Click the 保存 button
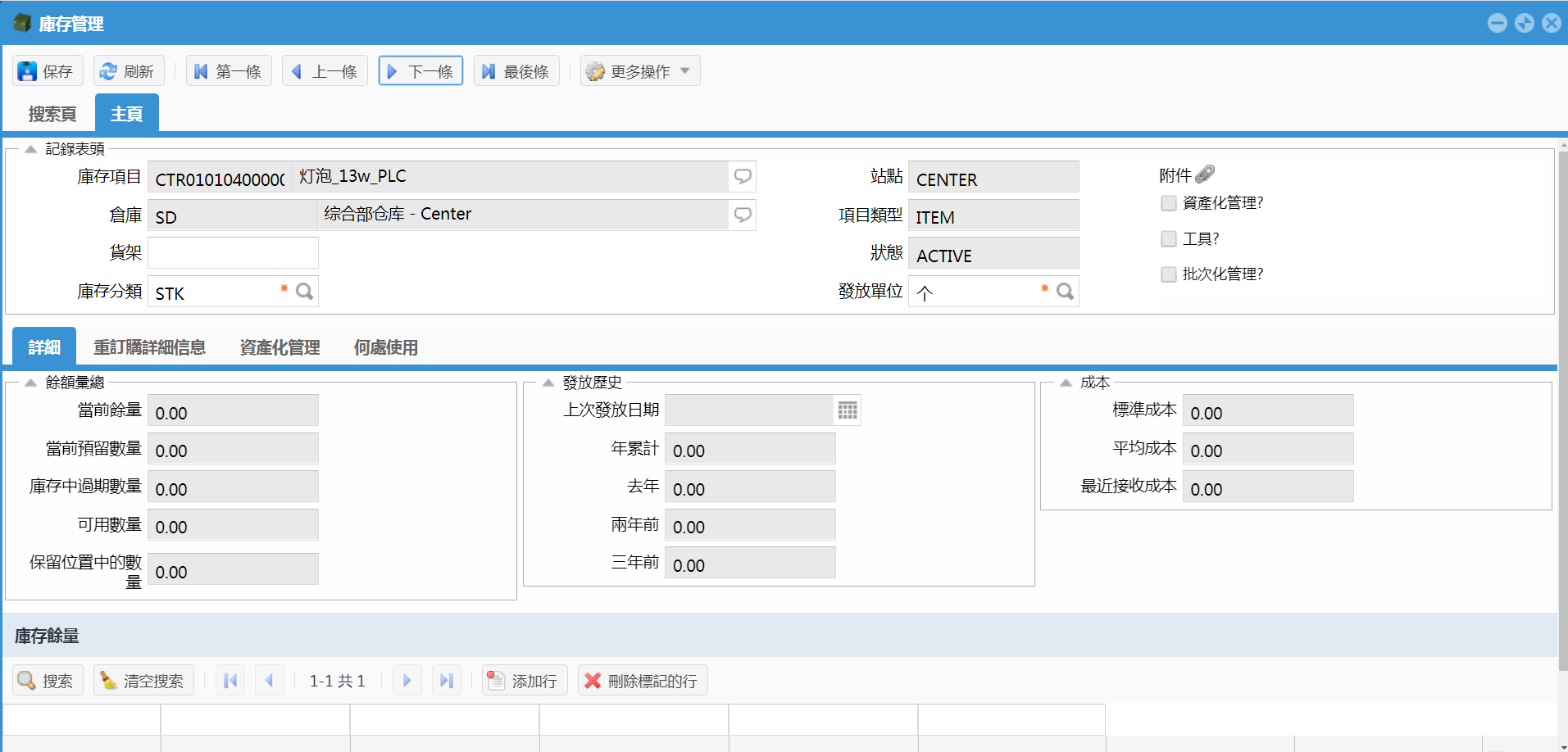The image size is (1568, 752). (48, 71)
